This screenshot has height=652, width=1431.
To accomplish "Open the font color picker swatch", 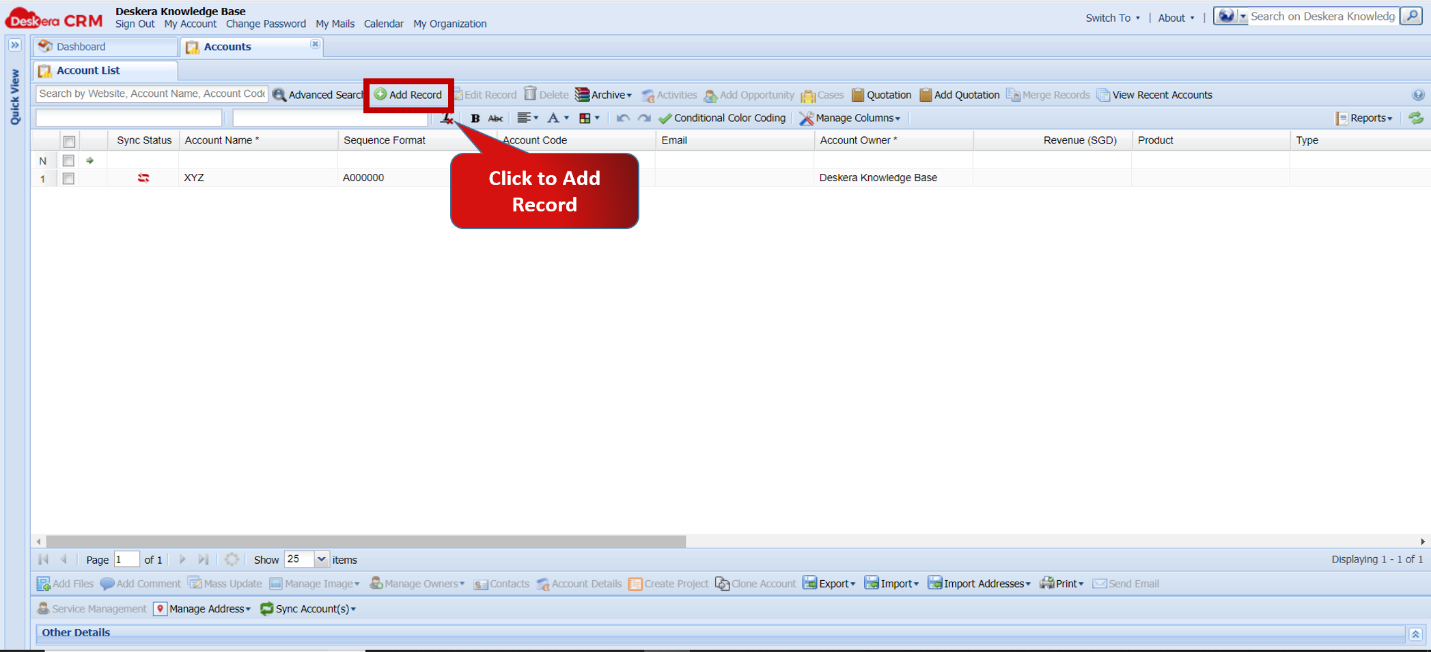I will click(x=556, y=117).
